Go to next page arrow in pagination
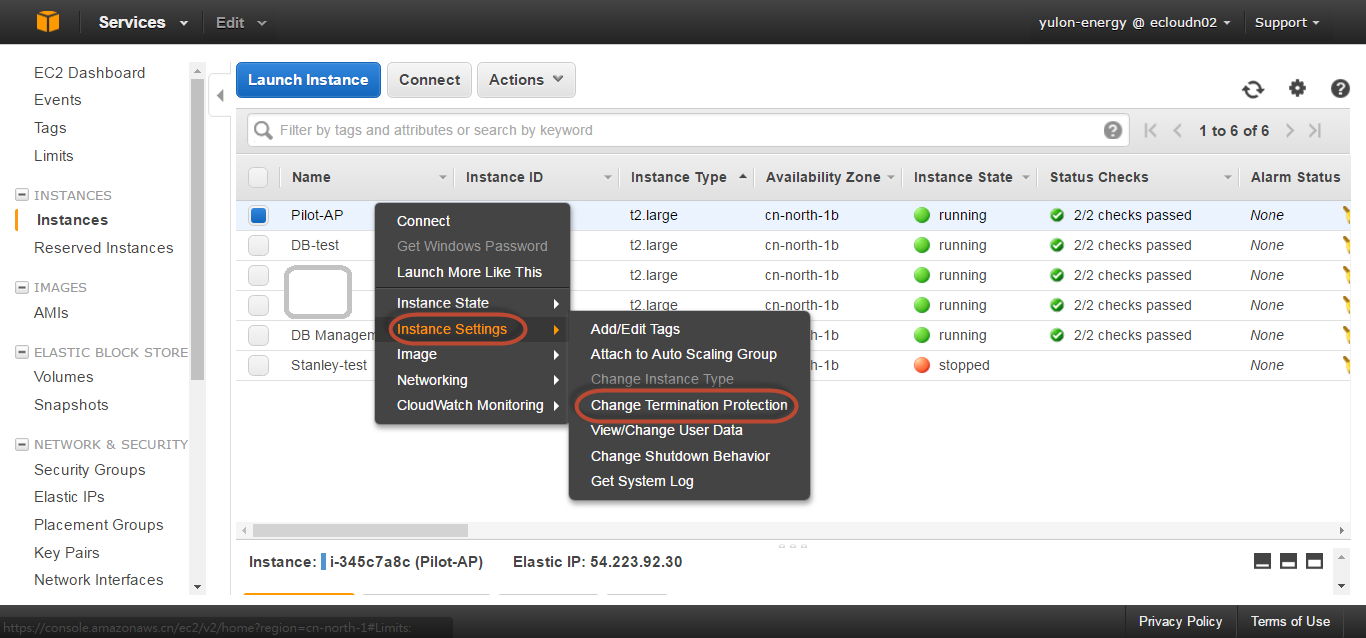 click(x=1290, y=131)
